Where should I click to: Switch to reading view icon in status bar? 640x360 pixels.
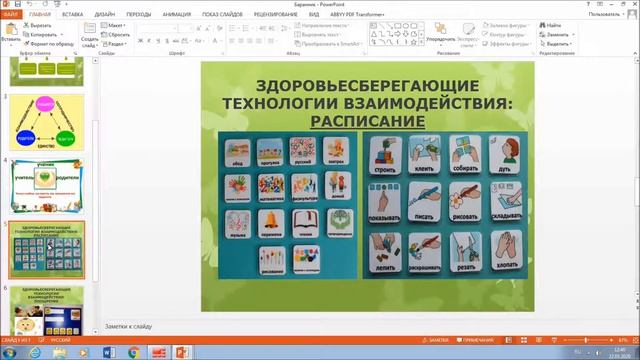(539, 340)
